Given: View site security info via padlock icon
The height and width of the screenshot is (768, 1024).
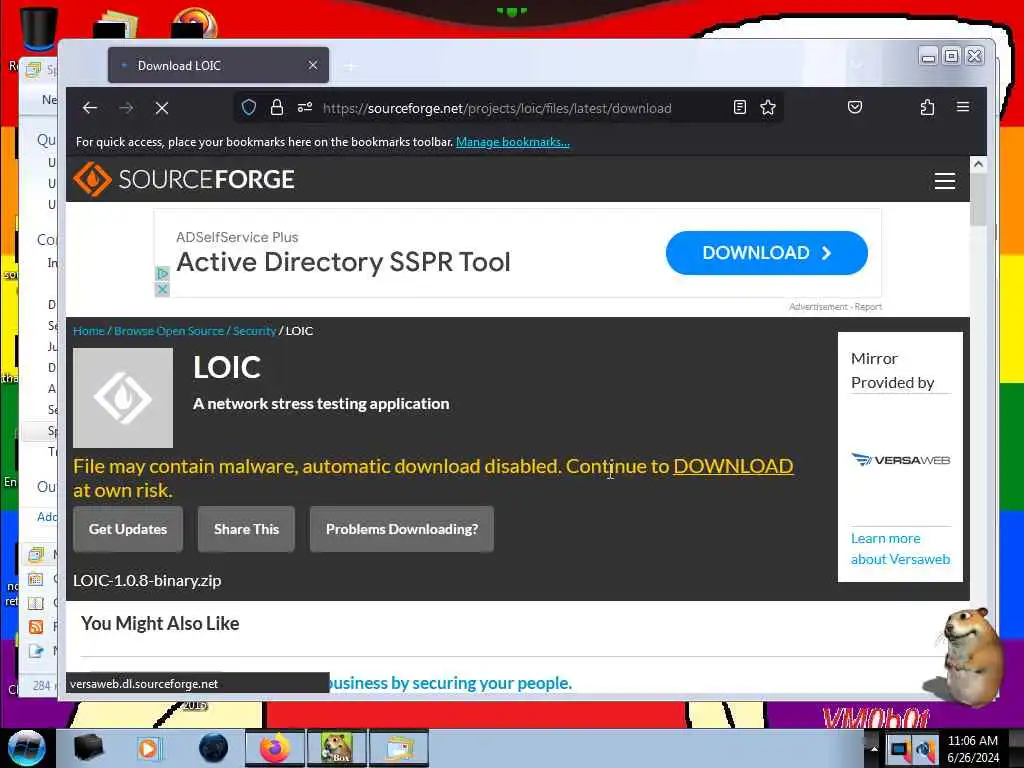Looking at the screenshot, I should click(277, 108).
